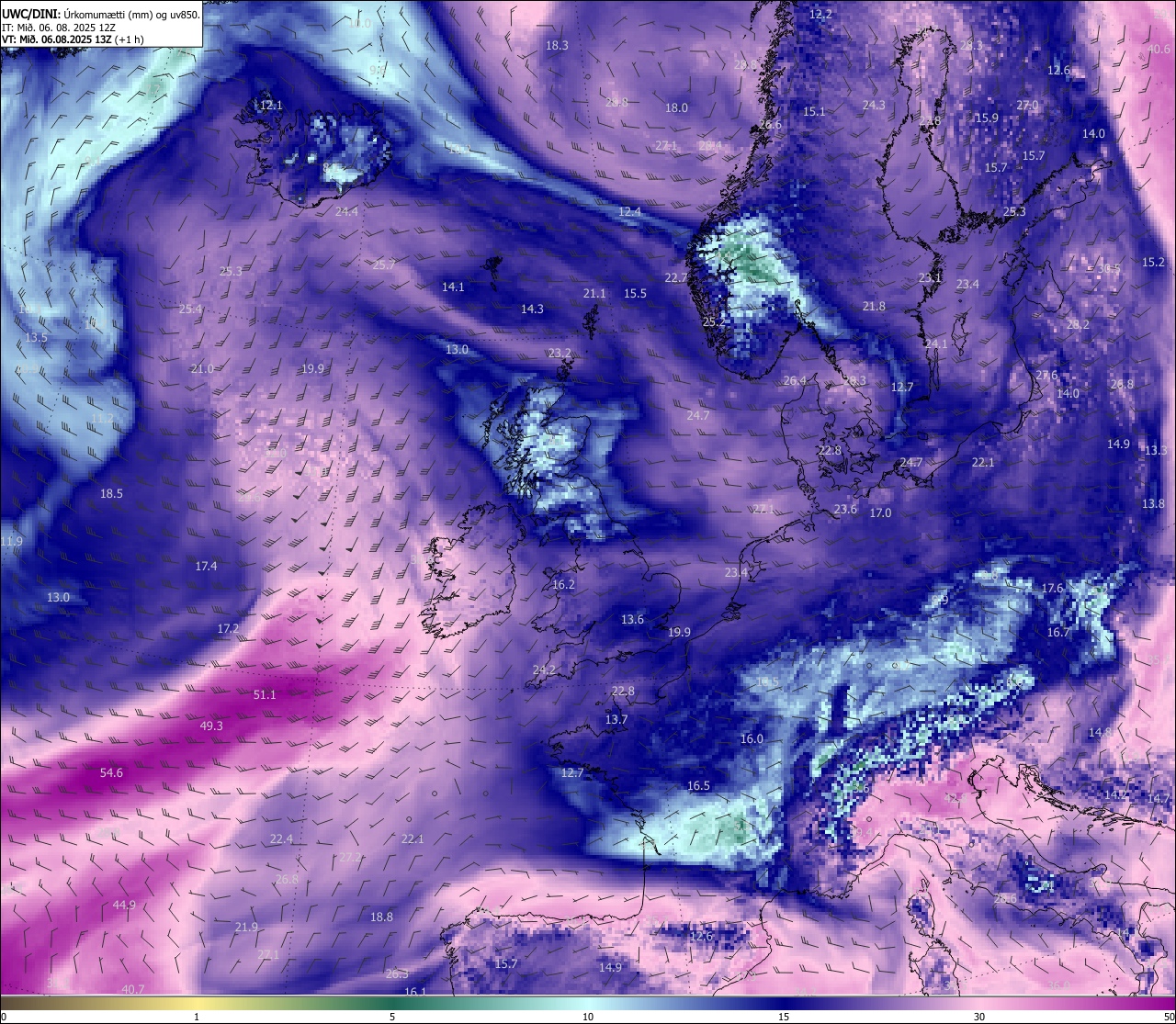Viewport: 1176px width, 1024px height.
Task: Click the 23.6 value on the map
Action: tap(845, 509)
